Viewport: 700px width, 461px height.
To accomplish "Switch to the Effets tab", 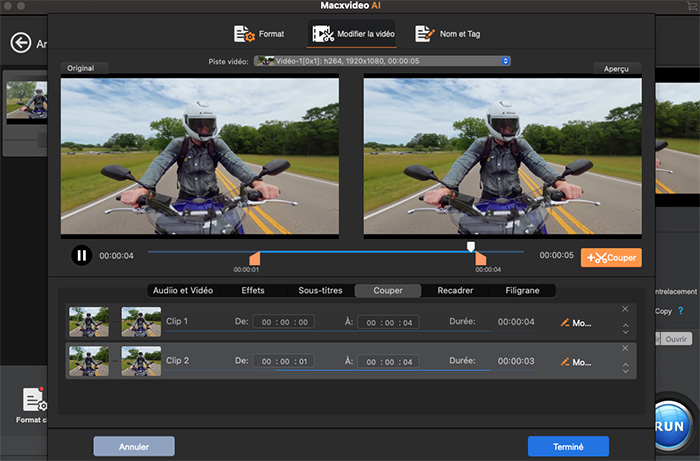I will click(x=253, y=291).
